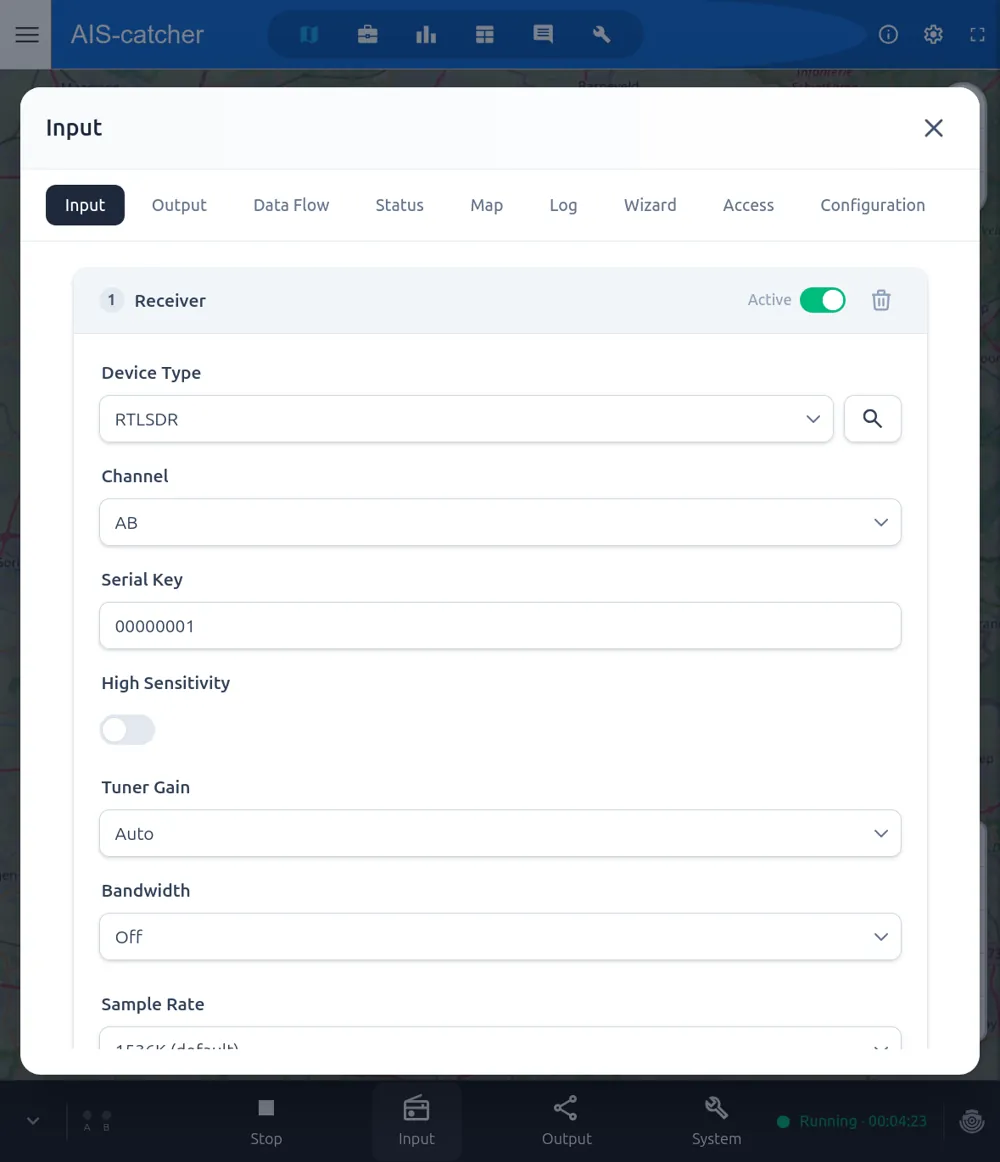Open the chat message icon in header

pos(543,34)
